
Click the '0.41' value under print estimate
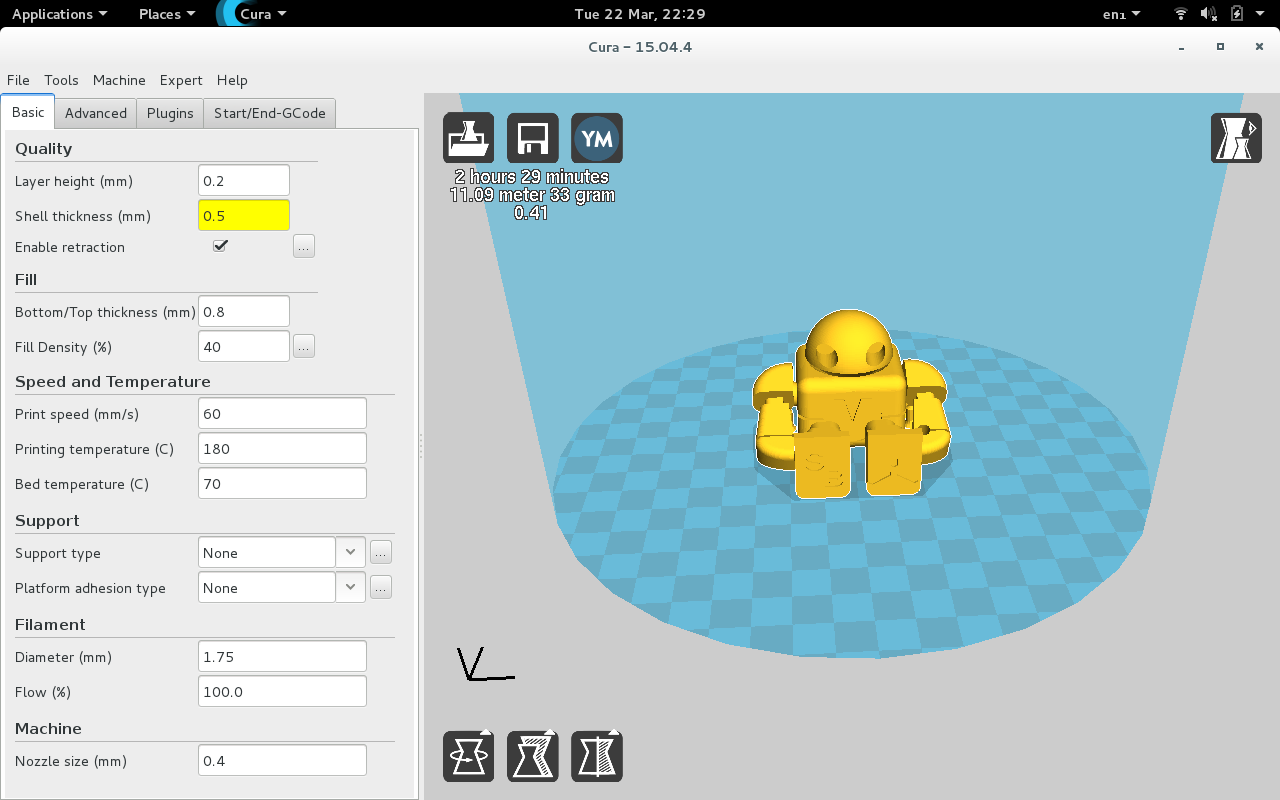tap(531, 213)
